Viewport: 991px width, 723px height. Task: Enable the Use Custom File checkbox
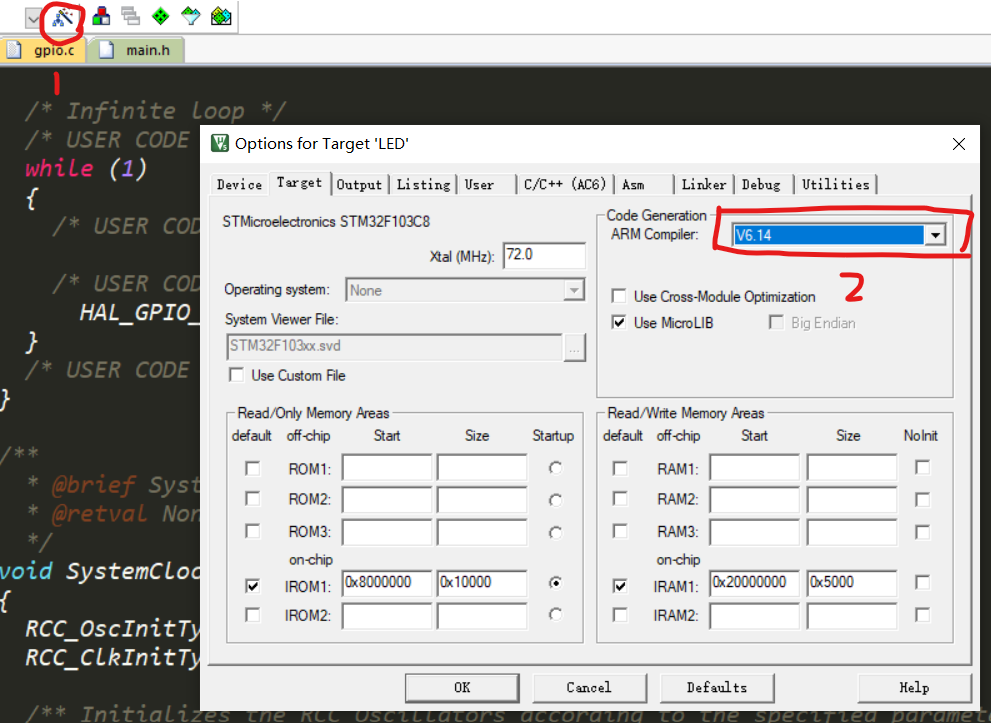(236, 375)
